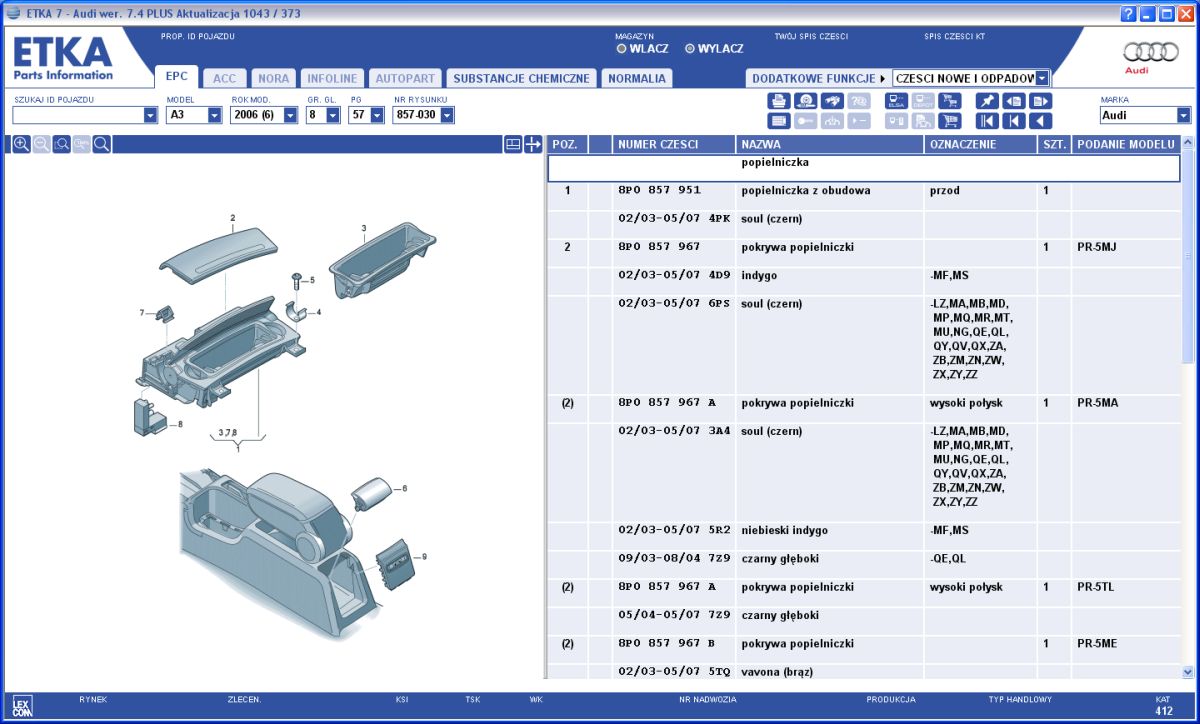Open the table list view icon
Viewport: 1200px width, 724px height.
pyautogui.click(x=779, y=121)
